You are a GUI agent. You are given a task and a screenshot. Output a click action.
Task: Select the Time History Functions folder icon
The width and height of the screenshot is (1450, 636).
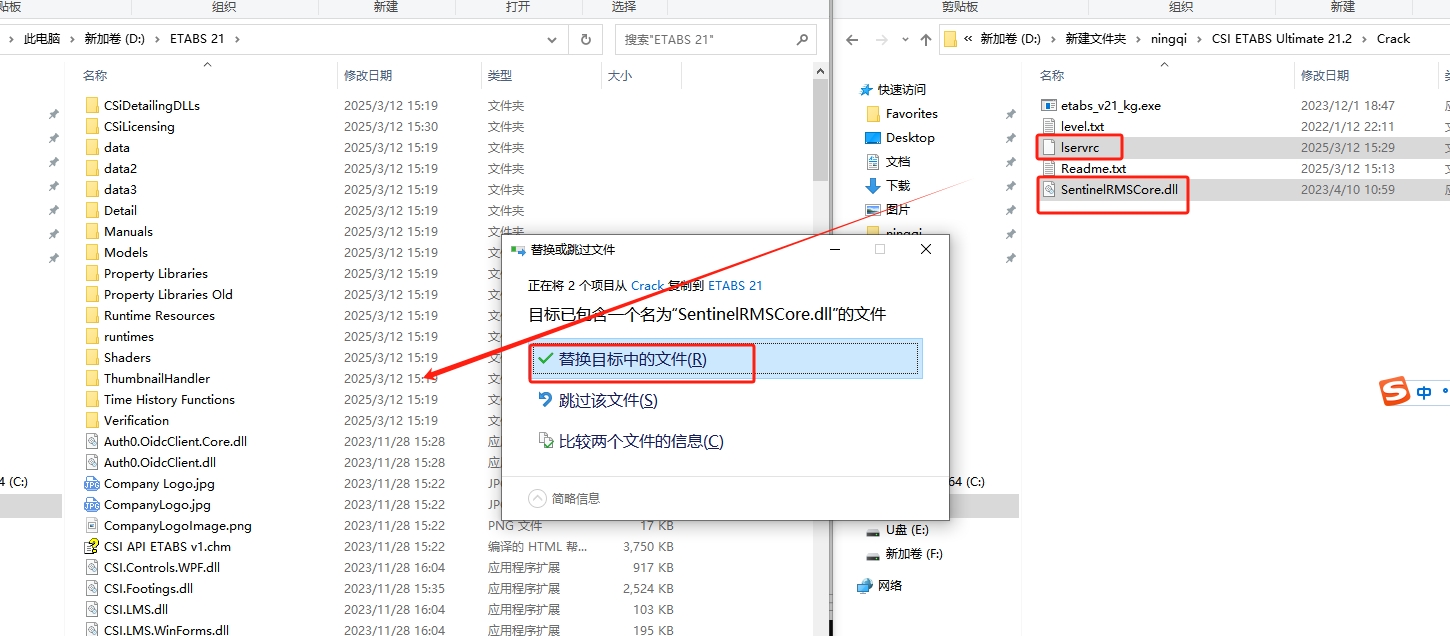92,400
